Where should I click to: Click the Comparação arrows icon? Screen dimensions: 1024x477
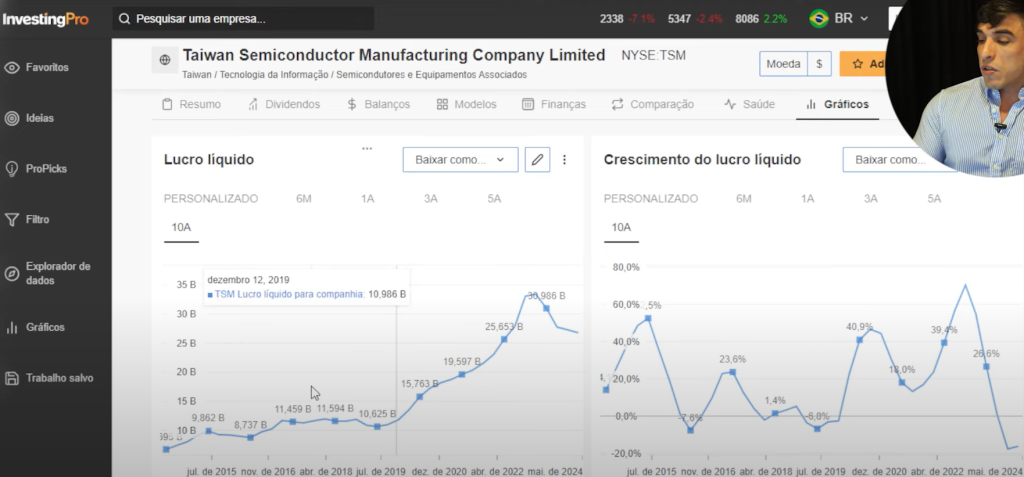point(617,105)
